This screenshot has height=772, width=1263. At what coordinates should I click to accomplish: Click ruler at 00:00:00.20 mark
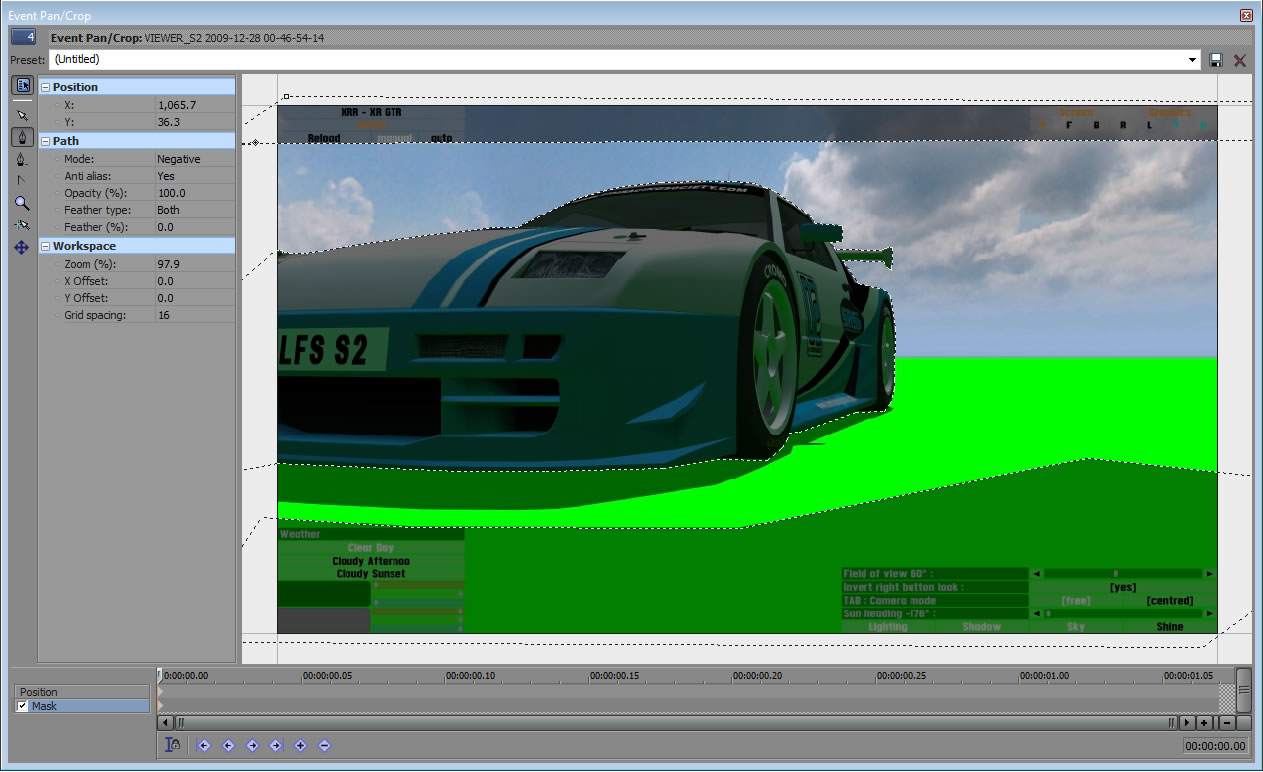pyautogui.click(x=758, y=676)
